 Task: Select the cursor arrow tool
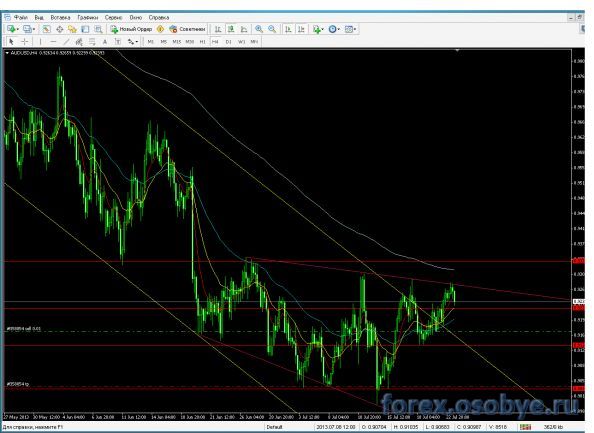pos(11,42)
